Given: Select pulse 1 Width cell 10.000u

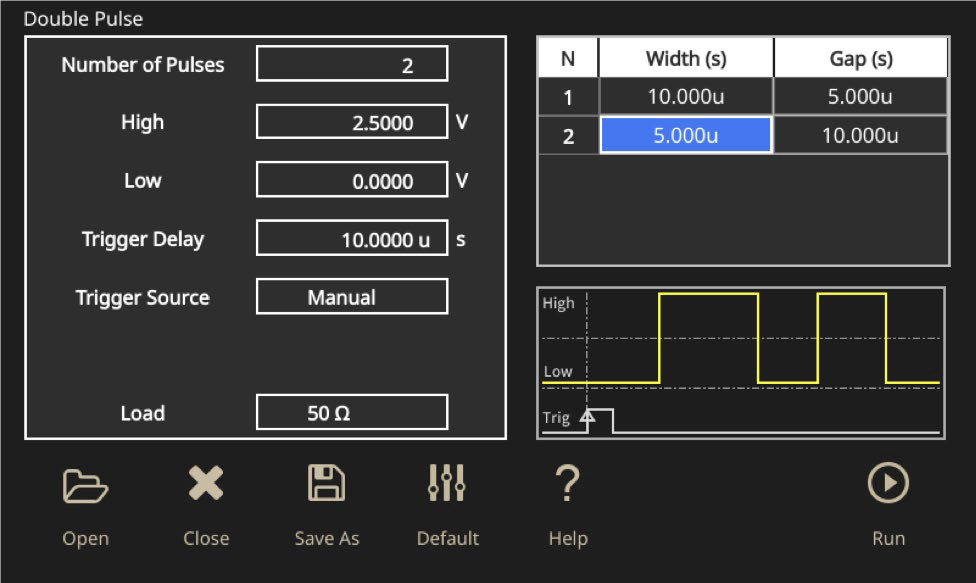Looking at the screenshot, I should pyautogui.click(x=686, y=97).
